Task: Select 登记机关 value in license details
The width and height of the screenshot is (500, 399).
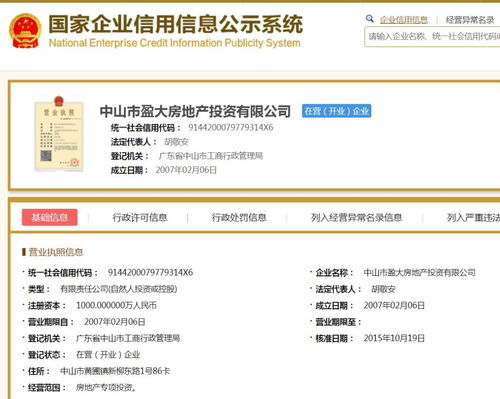Action: [128, 338]
